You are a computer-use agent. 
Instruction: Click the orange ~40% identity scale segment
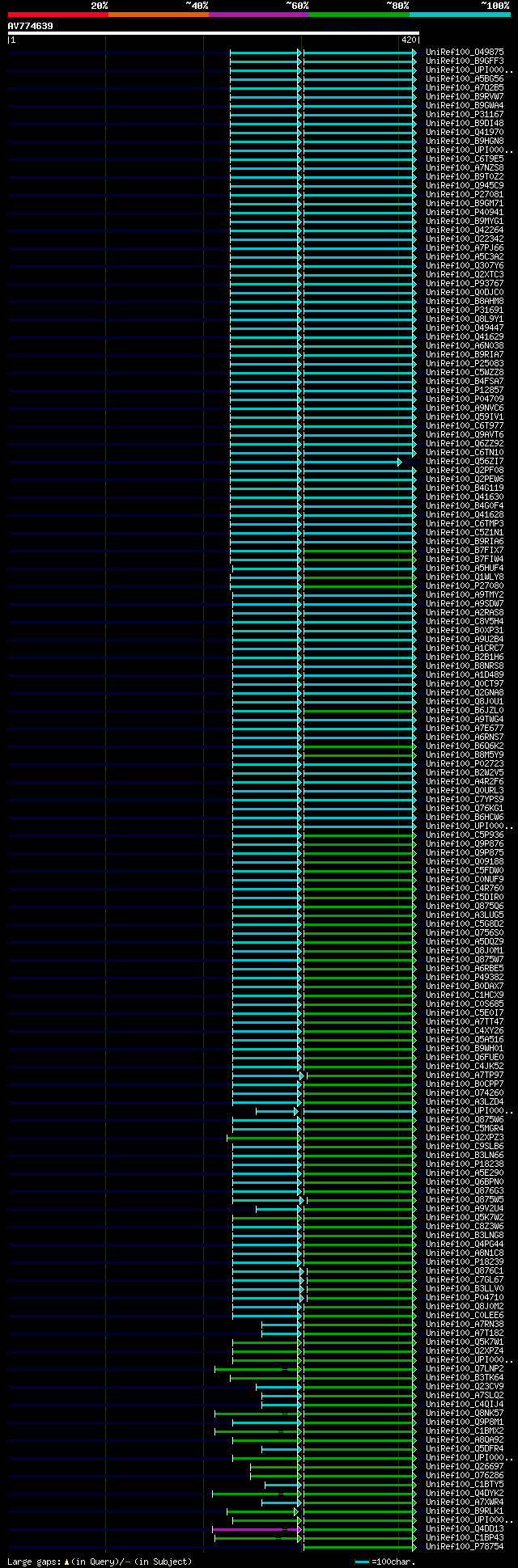coord(158,15)
